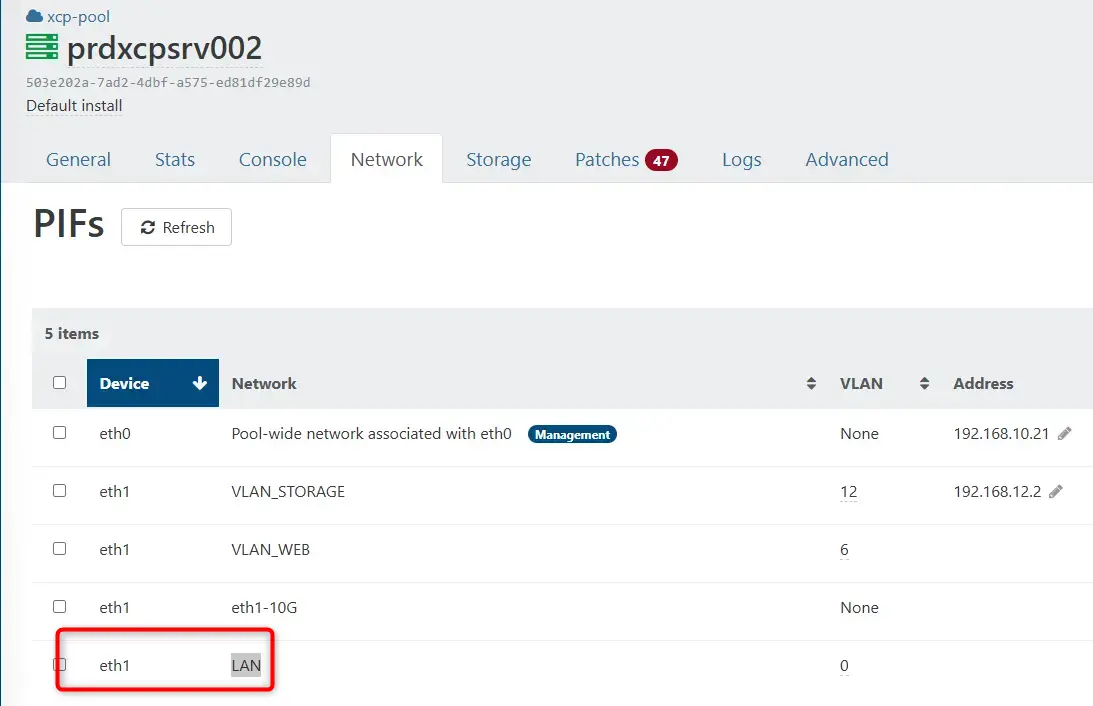Screen dimensions: 1093x706
Task: Click Pool-wide network associated with eth0
Action: point(372,433)
